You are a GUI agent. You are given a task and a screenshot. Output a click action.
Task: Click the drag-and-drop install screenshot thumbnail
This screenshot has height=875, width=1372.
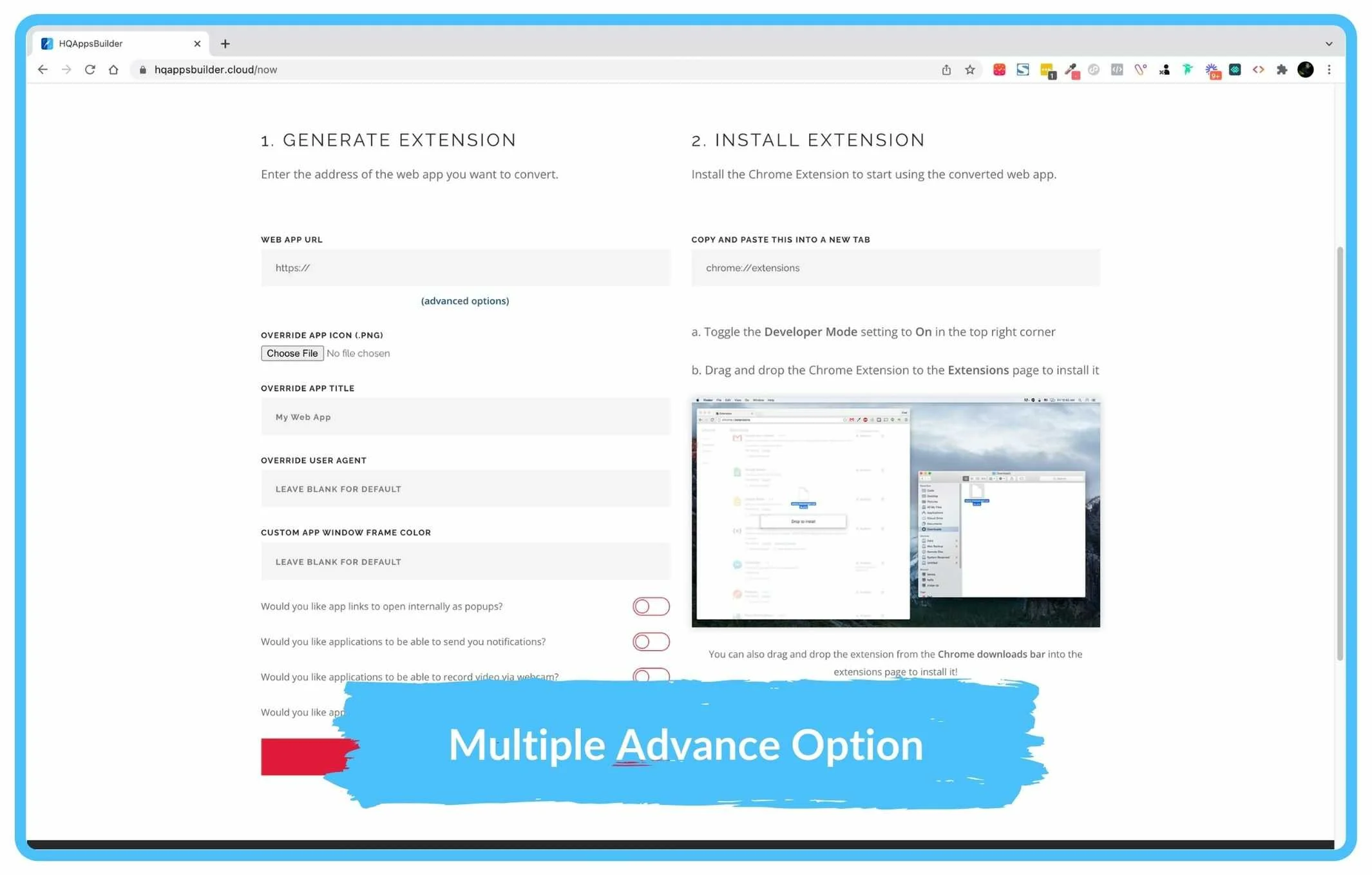[x=895, y=512]
